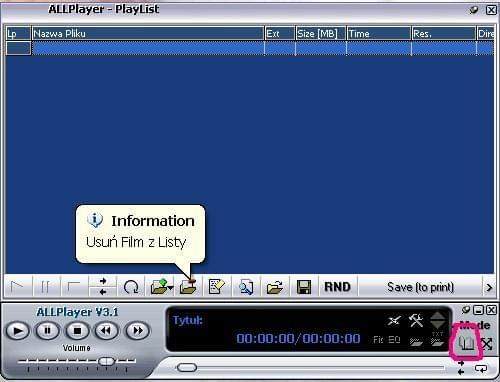
Task: Click the floppy disk save playlist icon
Action: (x=304, y=287)
